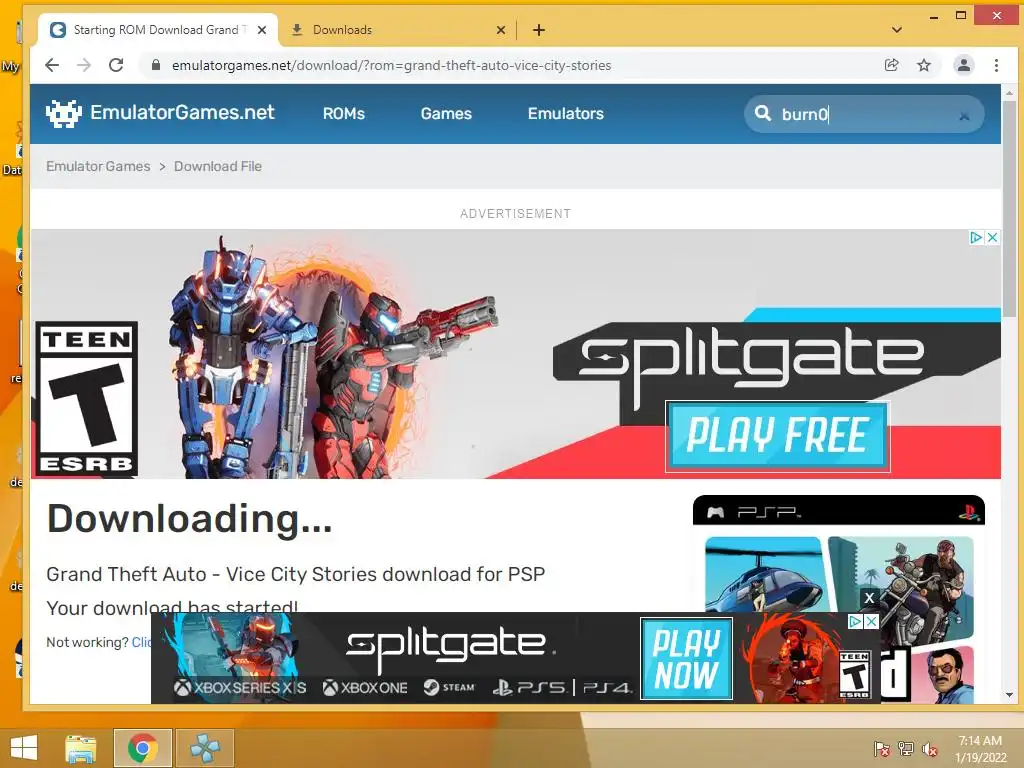Click the muted volume tray icon

930,749
